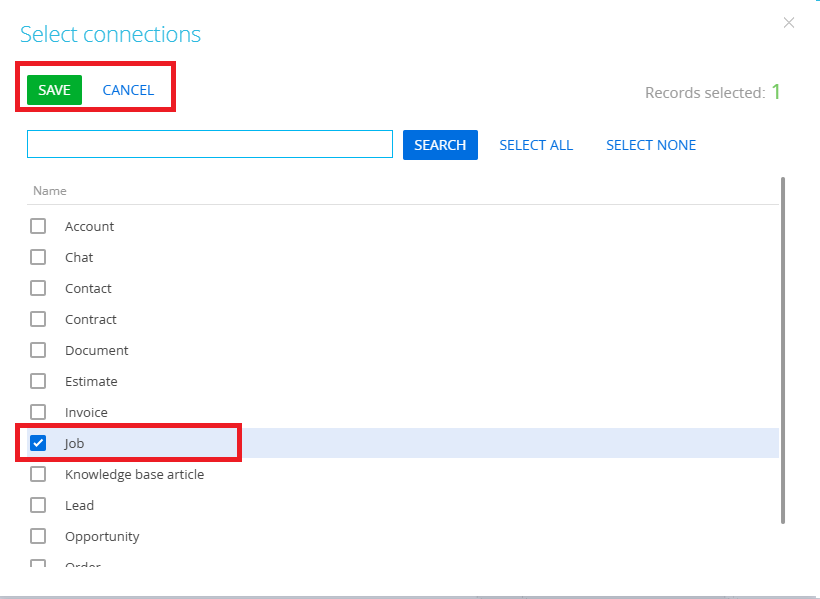Click the Name column header
Screen dimensions: 820x599
coord(50,190)
